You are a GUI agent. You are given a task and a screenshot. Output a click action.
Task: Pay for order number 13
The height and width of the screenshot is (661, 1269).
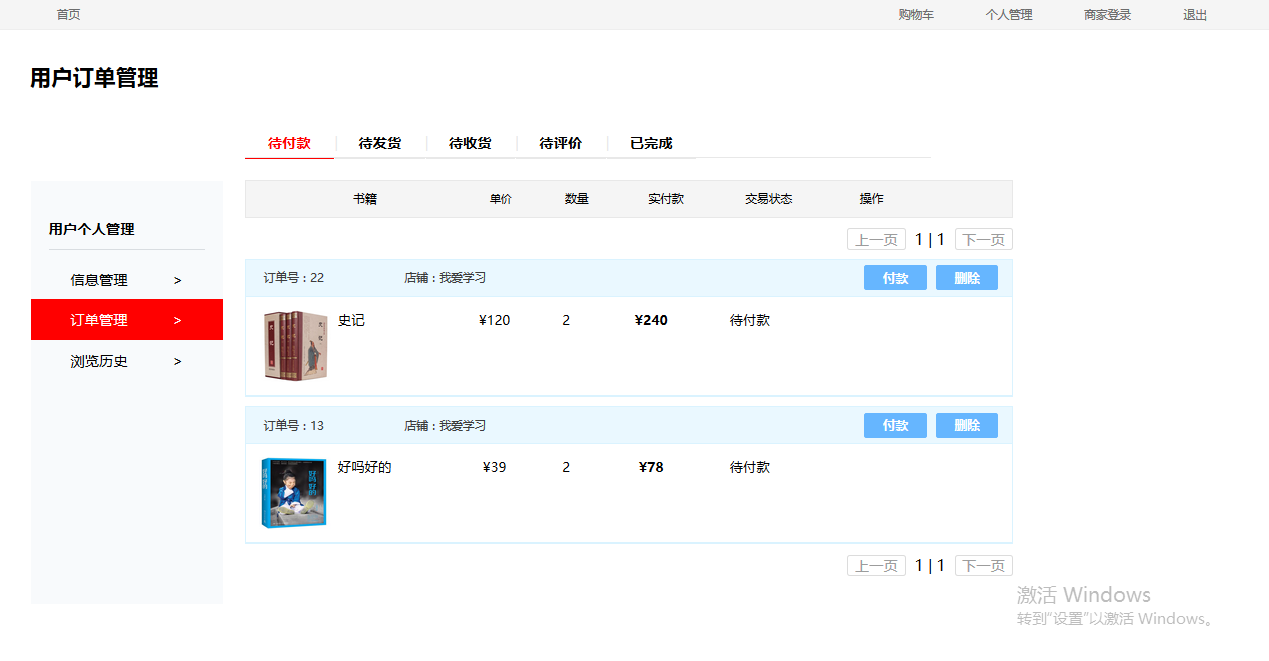point(895,425)
